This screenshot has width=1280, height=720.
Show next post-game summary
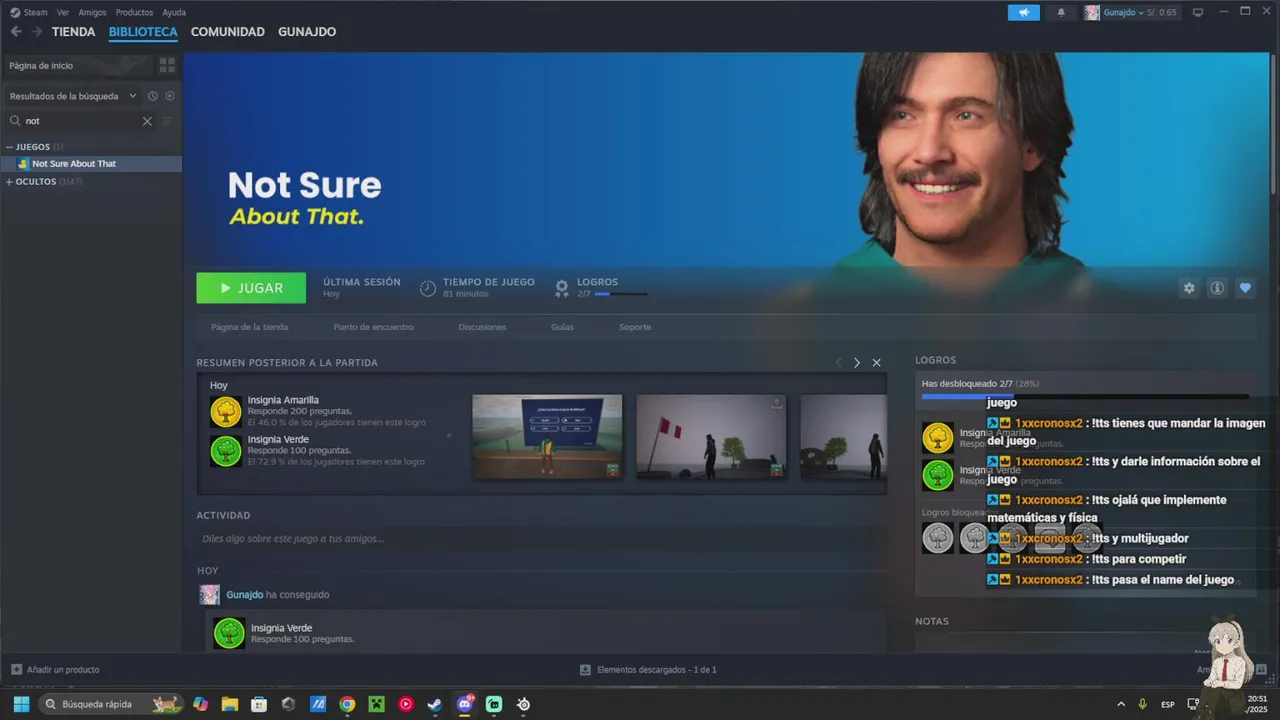pos(857,362)
